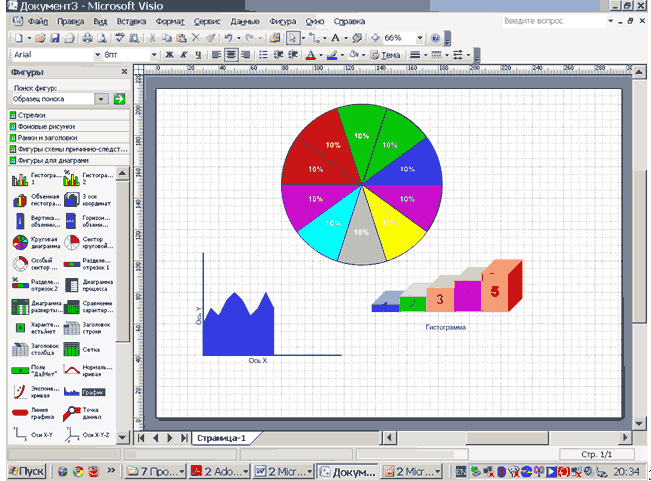The height and width of the screenshot is (481, 651).
Task: Switch to 2 Micr... Word taskbar group
Action: click(283, 471)
